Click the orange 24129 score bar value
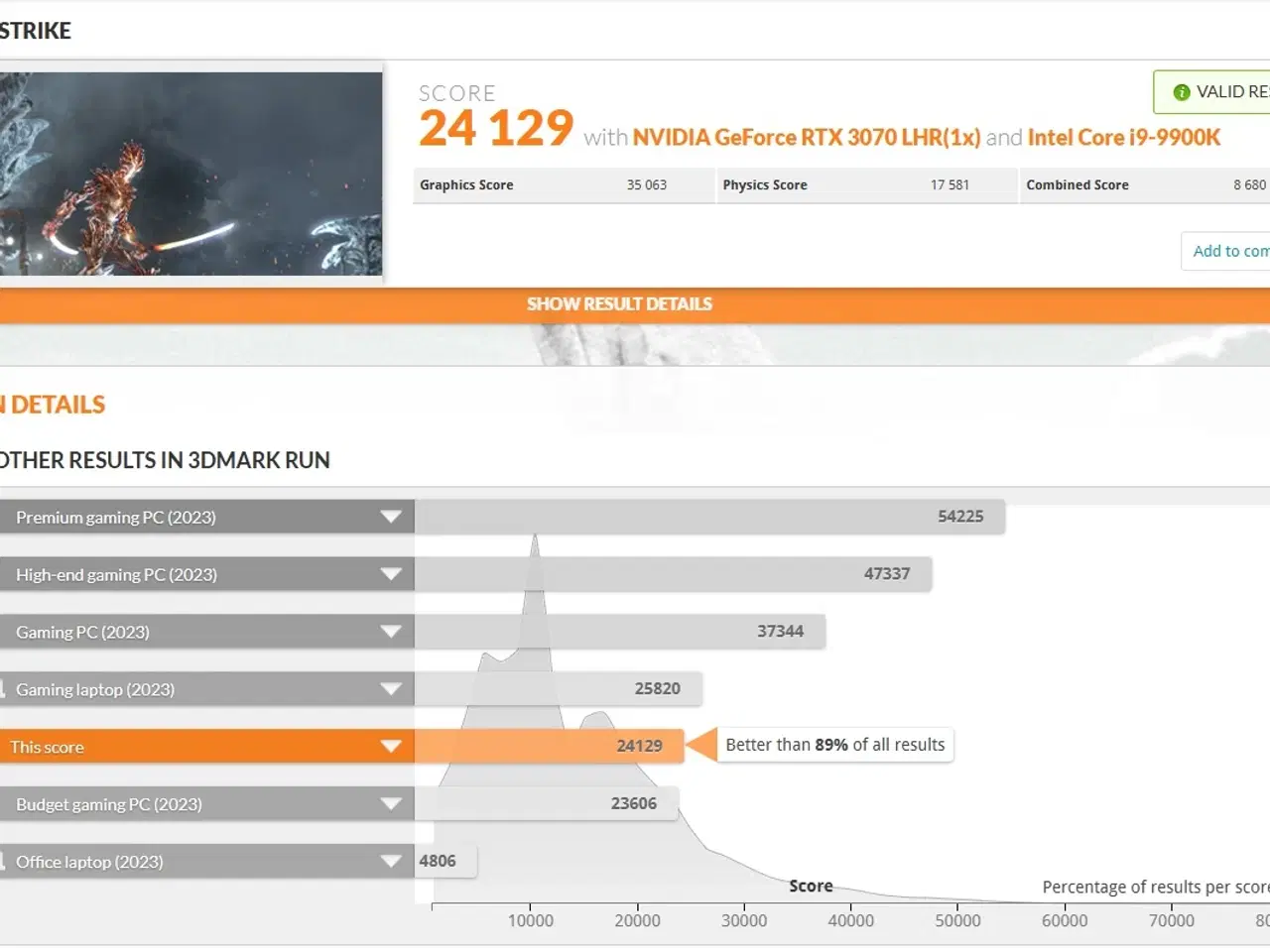Image resolution: width=1270 pixels, height=952 pixels. (x=639, y=746)
